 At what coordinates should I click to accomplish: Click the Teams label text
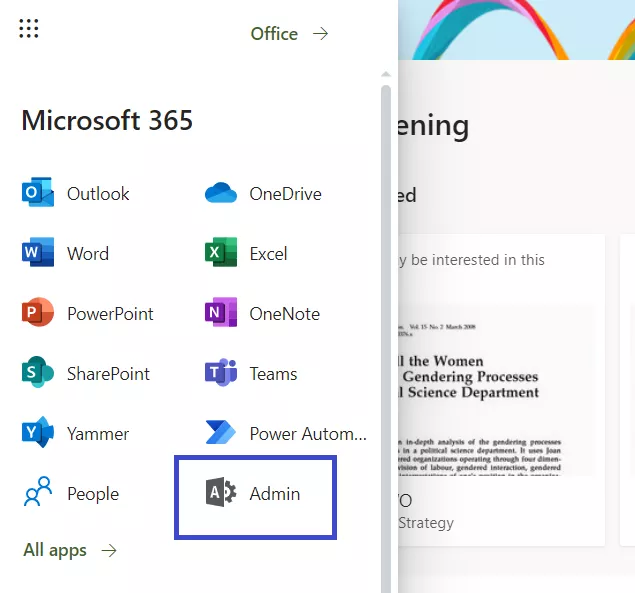(273, 374)
